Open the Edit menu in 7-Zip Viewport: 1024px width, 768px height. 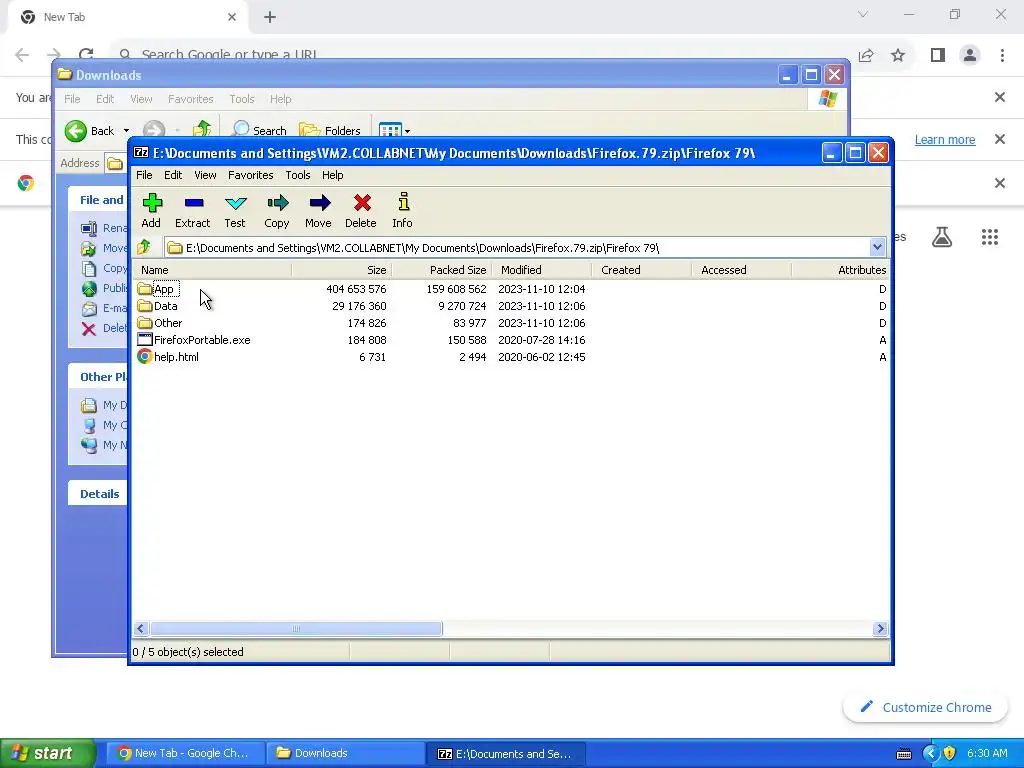click(x=173, y=175)
